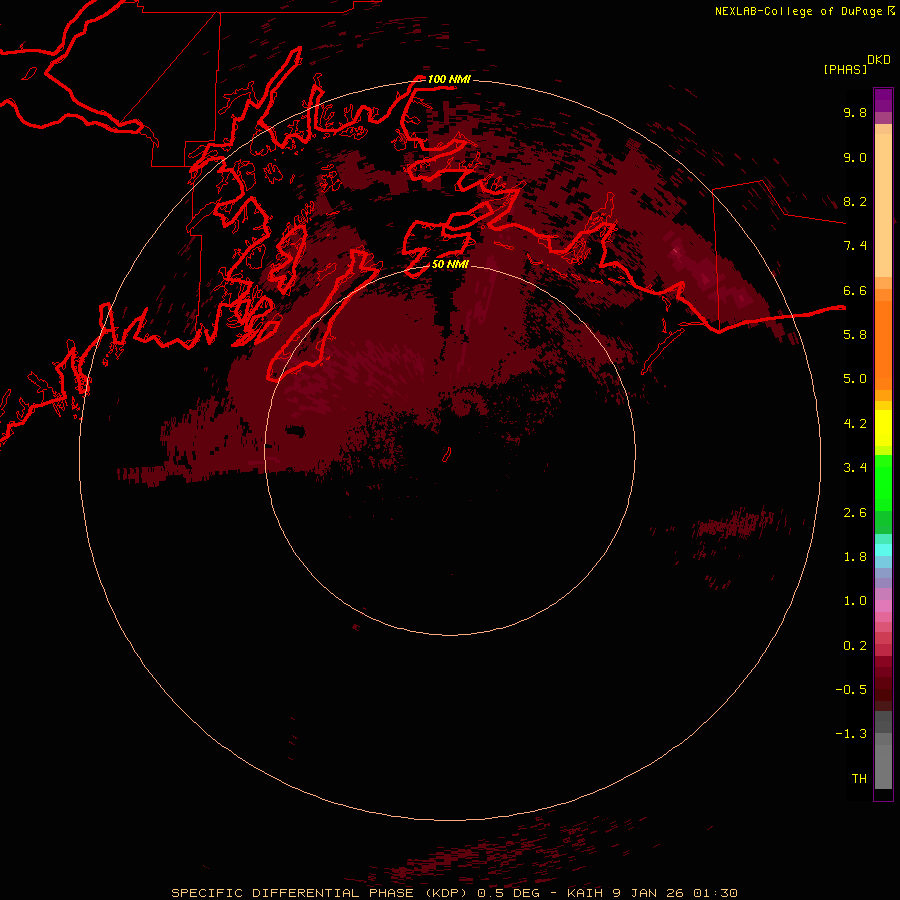Click the 9 JAN 26 01:30 timestamp
This screenshot has width=900, height=900.
pos(677,893)
